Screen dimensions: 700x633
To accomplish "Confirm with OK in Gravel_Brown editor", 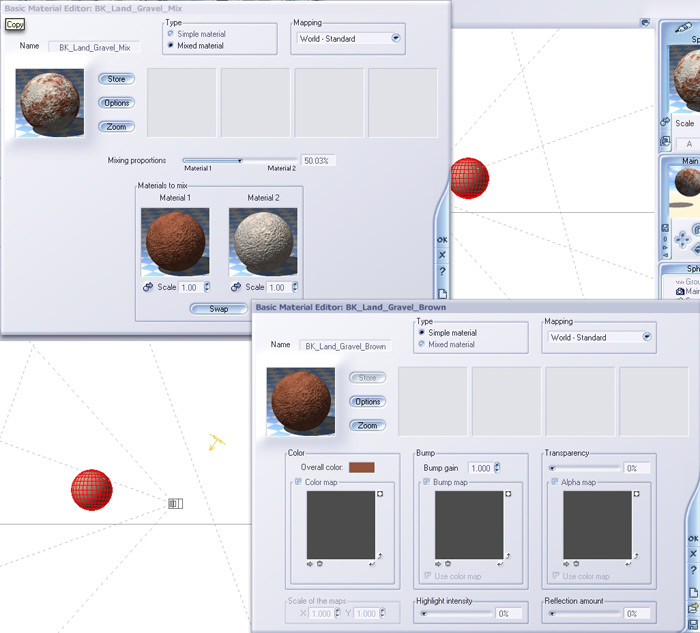I will point(693,539).
